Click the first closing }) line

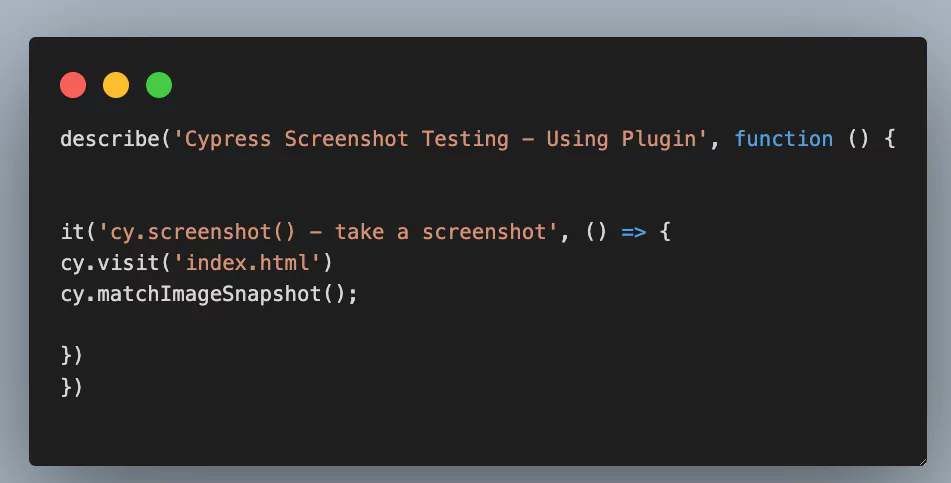tap(72, 356)
